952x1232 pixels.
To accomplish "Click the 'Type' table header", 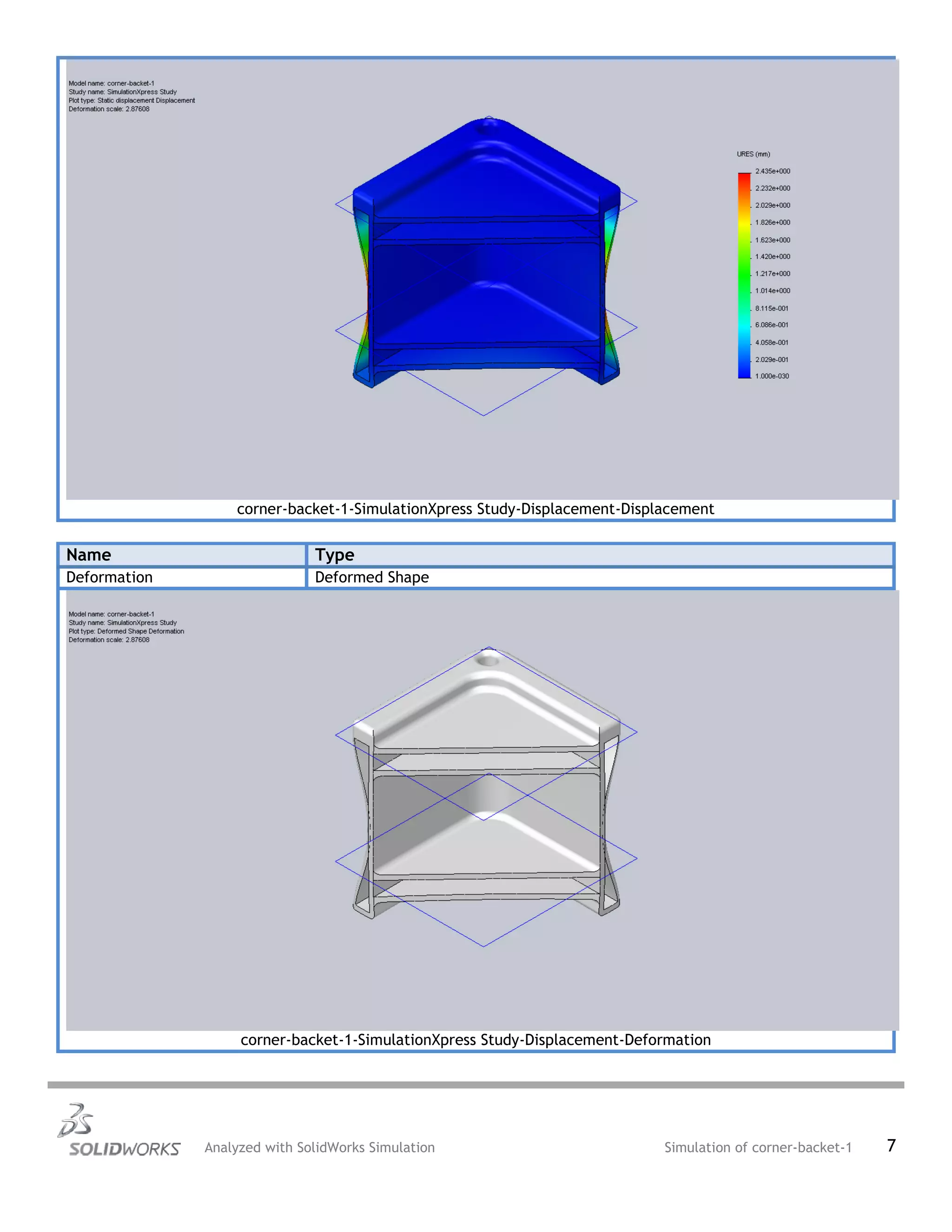I will [x=334, y=555].
